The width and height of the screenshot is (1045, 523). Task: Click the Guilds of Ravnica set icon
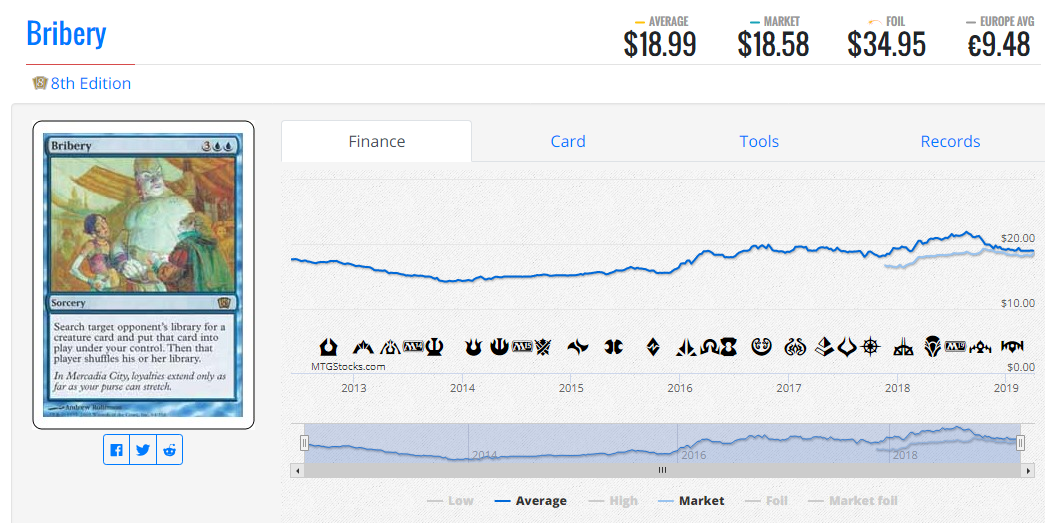pyautogui.click(x=980, y=347)
